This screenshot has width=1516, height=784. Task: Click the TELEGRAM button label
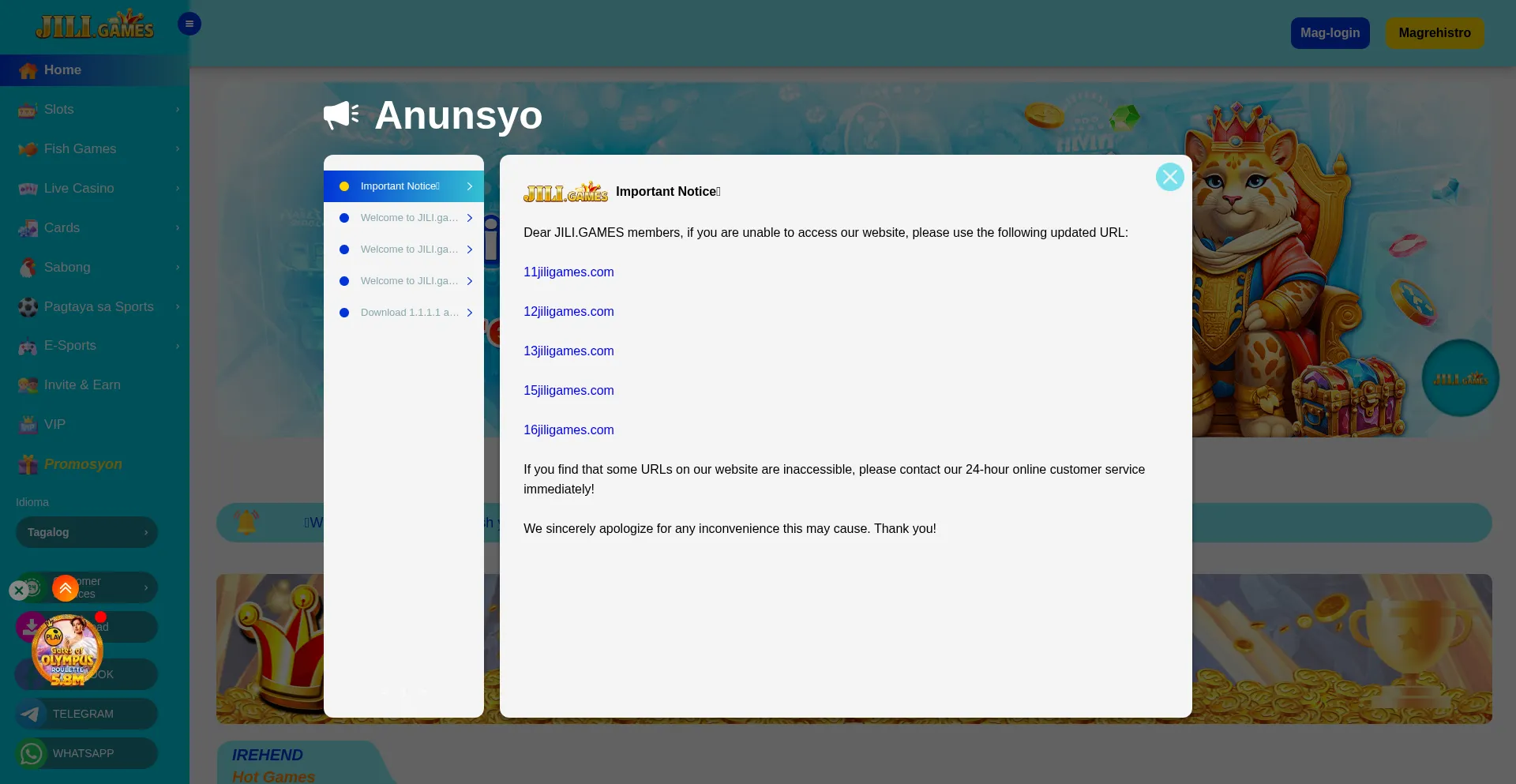point(83,714)
